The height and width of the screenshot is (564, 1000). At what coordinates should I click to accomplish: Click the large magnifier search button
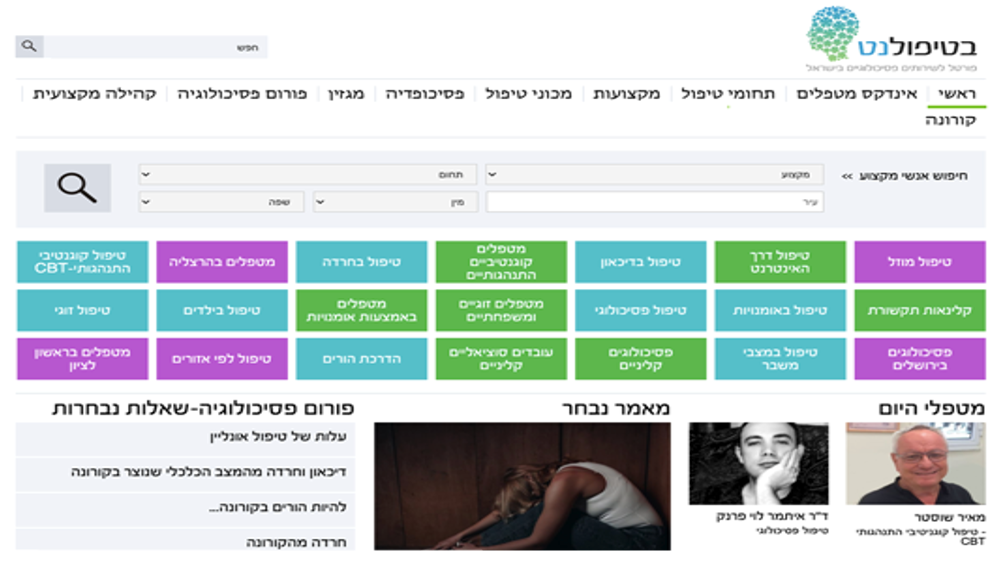pos(77,187)
